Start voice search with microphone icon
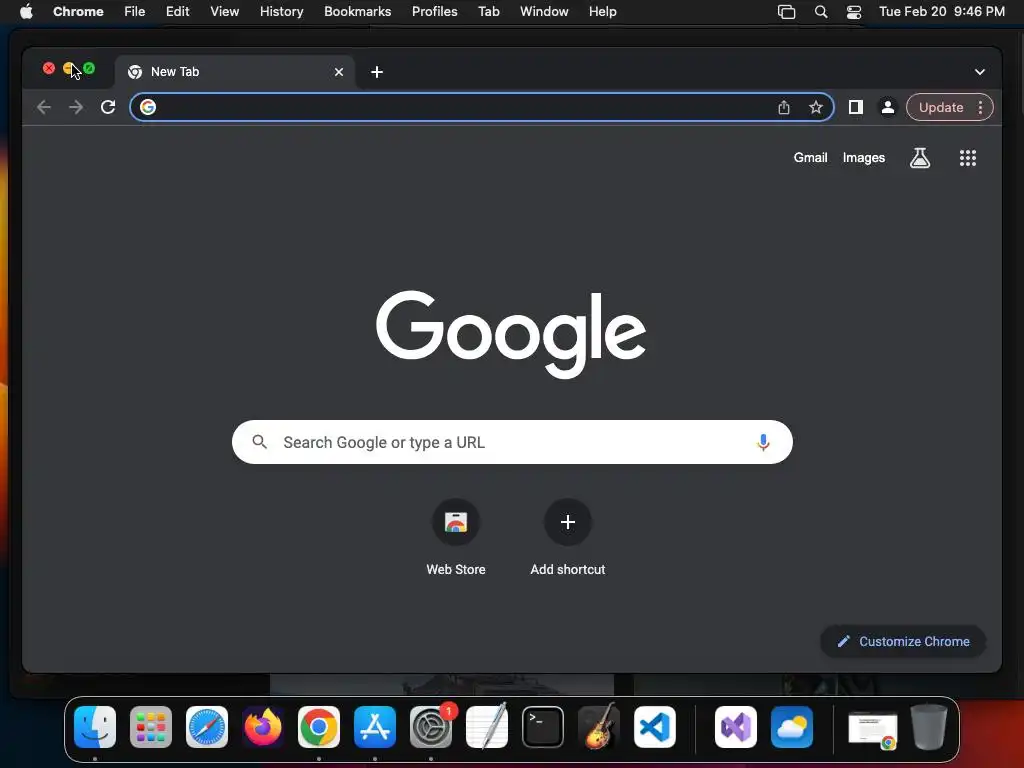The height and width of the screenshot is (768, 1024). 763,442
